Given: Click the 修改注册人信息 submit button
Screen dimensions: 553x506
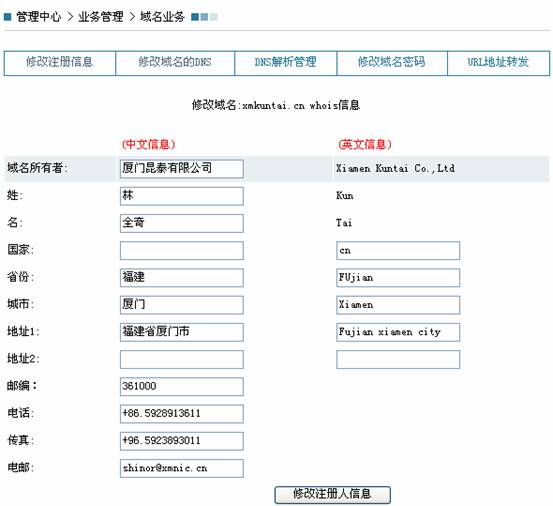Looking at the screenshot, I should pos(332,494).
